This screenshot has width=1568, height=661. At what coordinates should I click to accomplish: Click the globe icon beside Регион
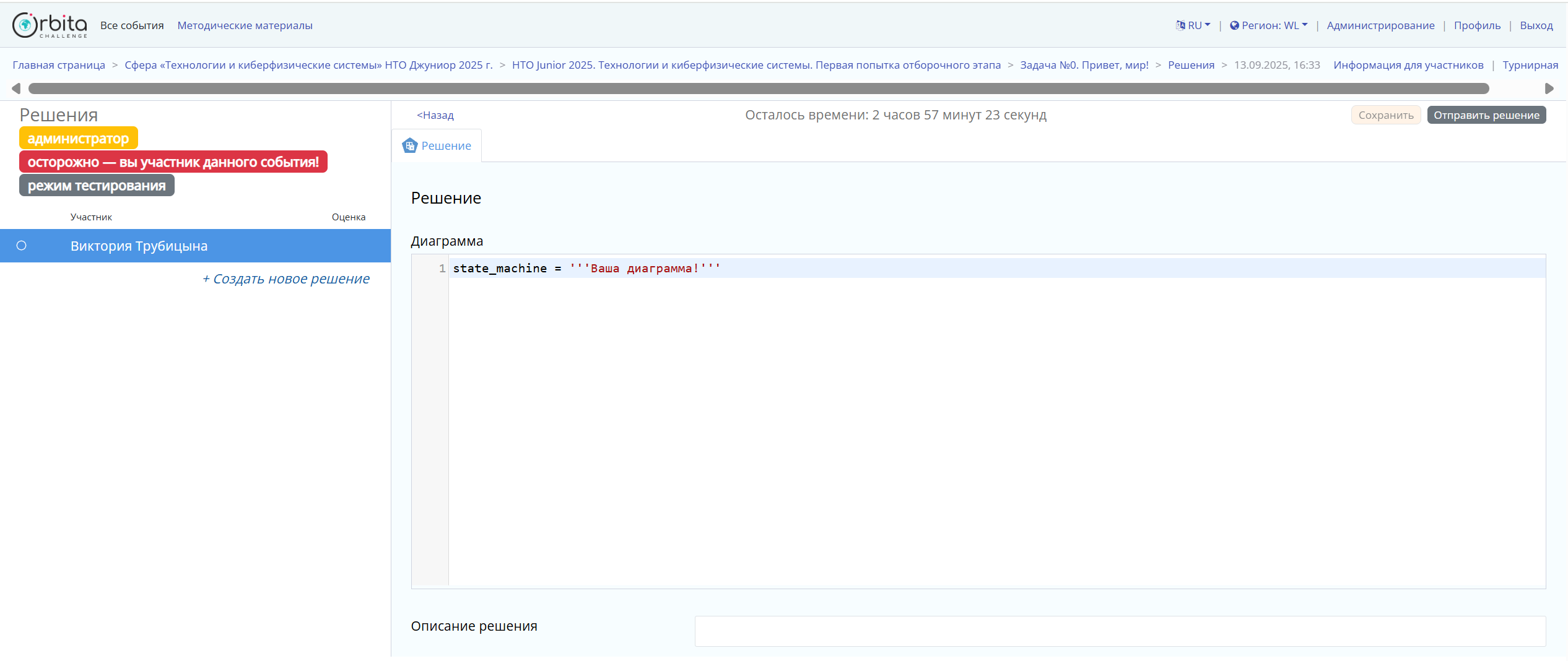click(x=1234, y=25)
